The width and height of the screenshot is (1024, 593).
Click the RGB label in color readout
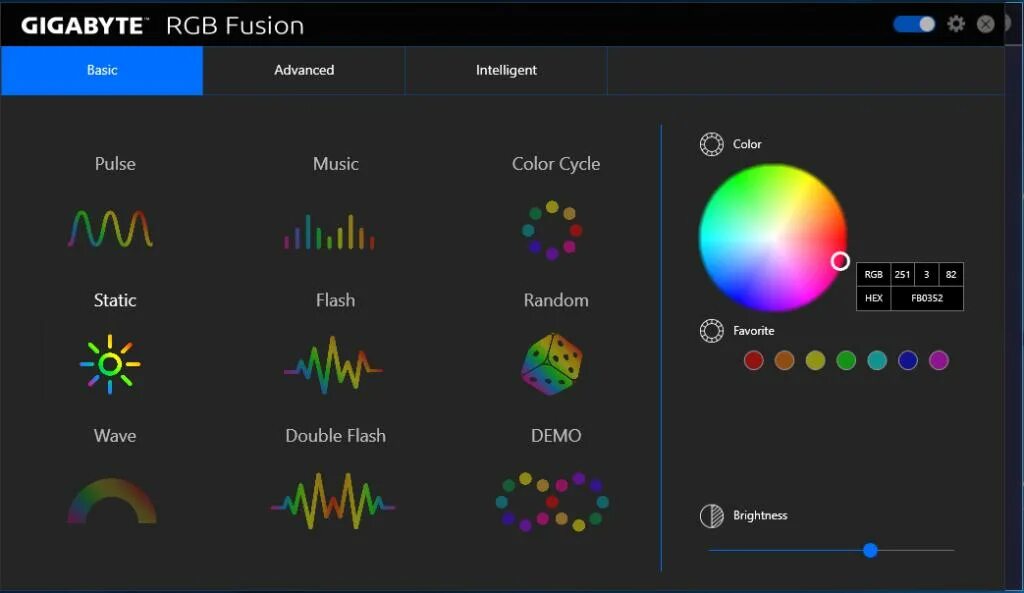point(873,274)
